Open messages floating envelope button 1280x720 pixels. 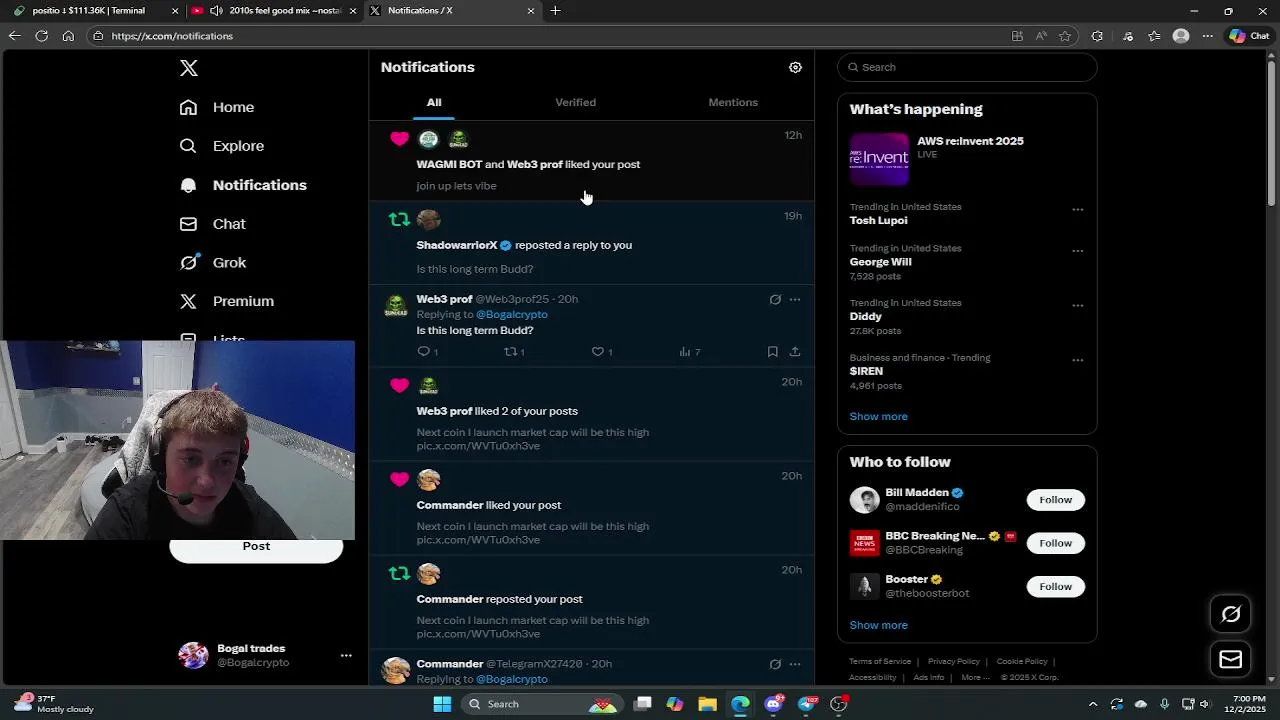pos(1231,659)
